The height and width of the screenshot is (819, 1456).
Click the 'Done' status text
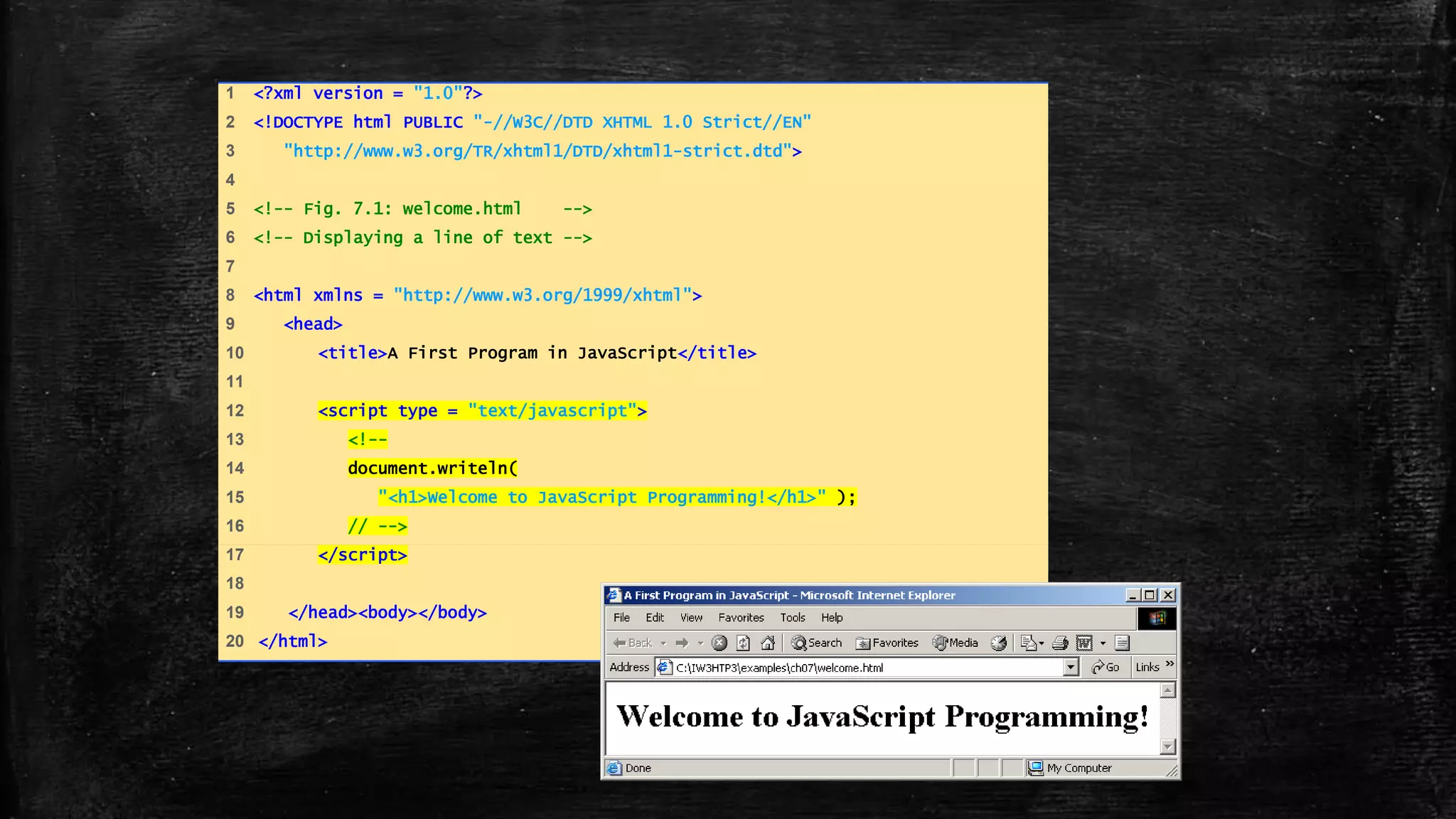[638, 768]
